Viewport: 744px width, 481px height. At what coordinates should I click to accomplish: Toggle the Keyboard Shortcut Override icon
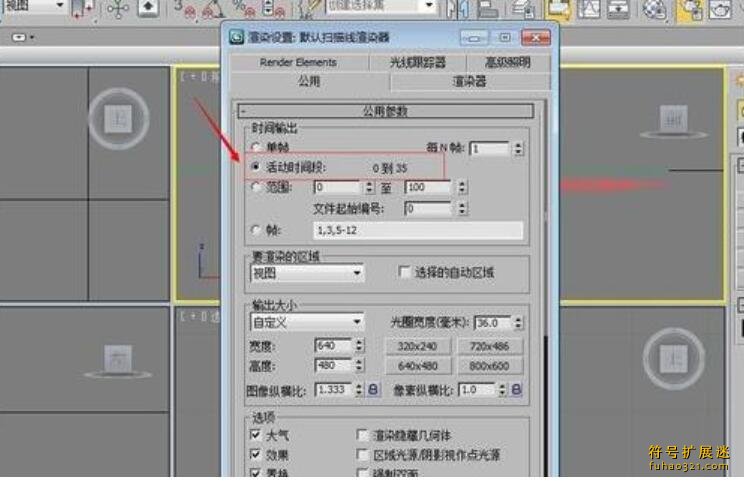pos(148,9)
